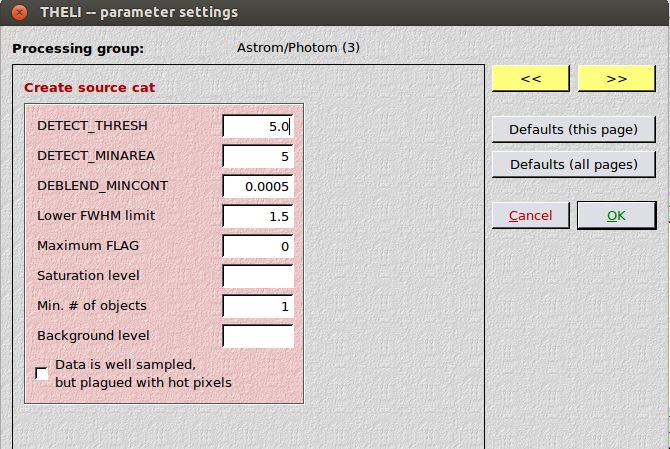Viewport: 670px width, 449px height.
Task: Go to next page with >> button
Action: (617, 78)
